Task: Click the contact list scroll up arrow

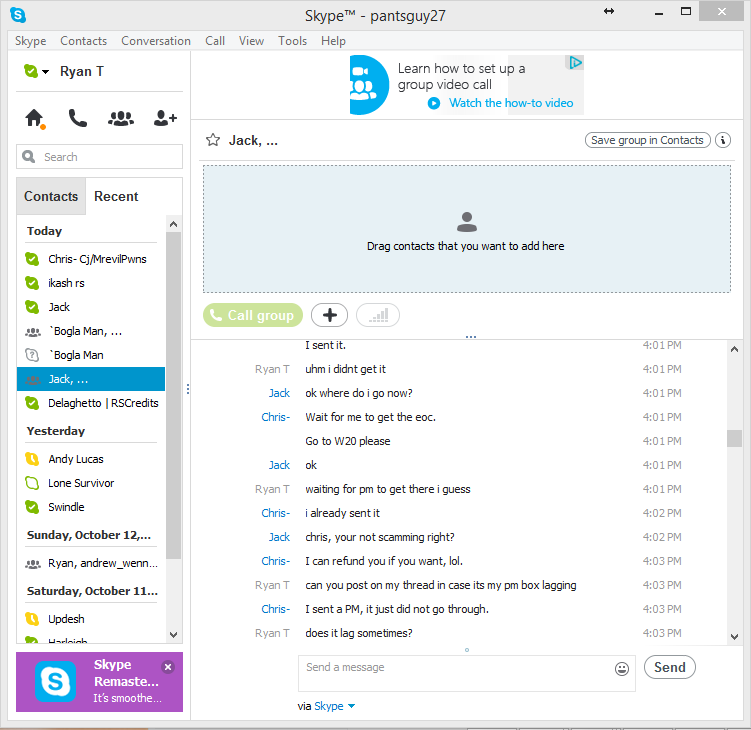Action: 173,224
